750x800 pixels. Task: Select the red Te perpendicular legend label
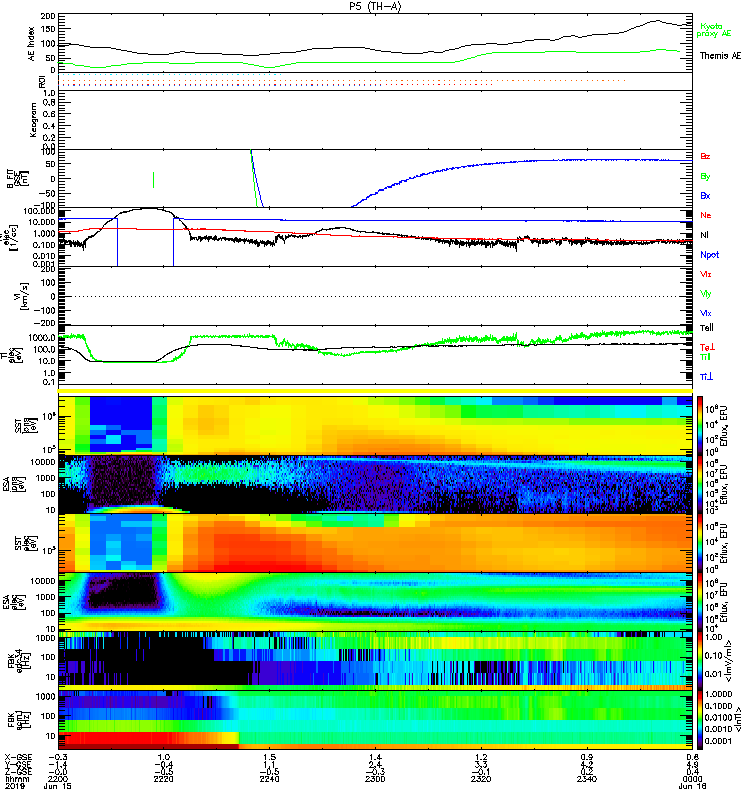click(707, 347)
